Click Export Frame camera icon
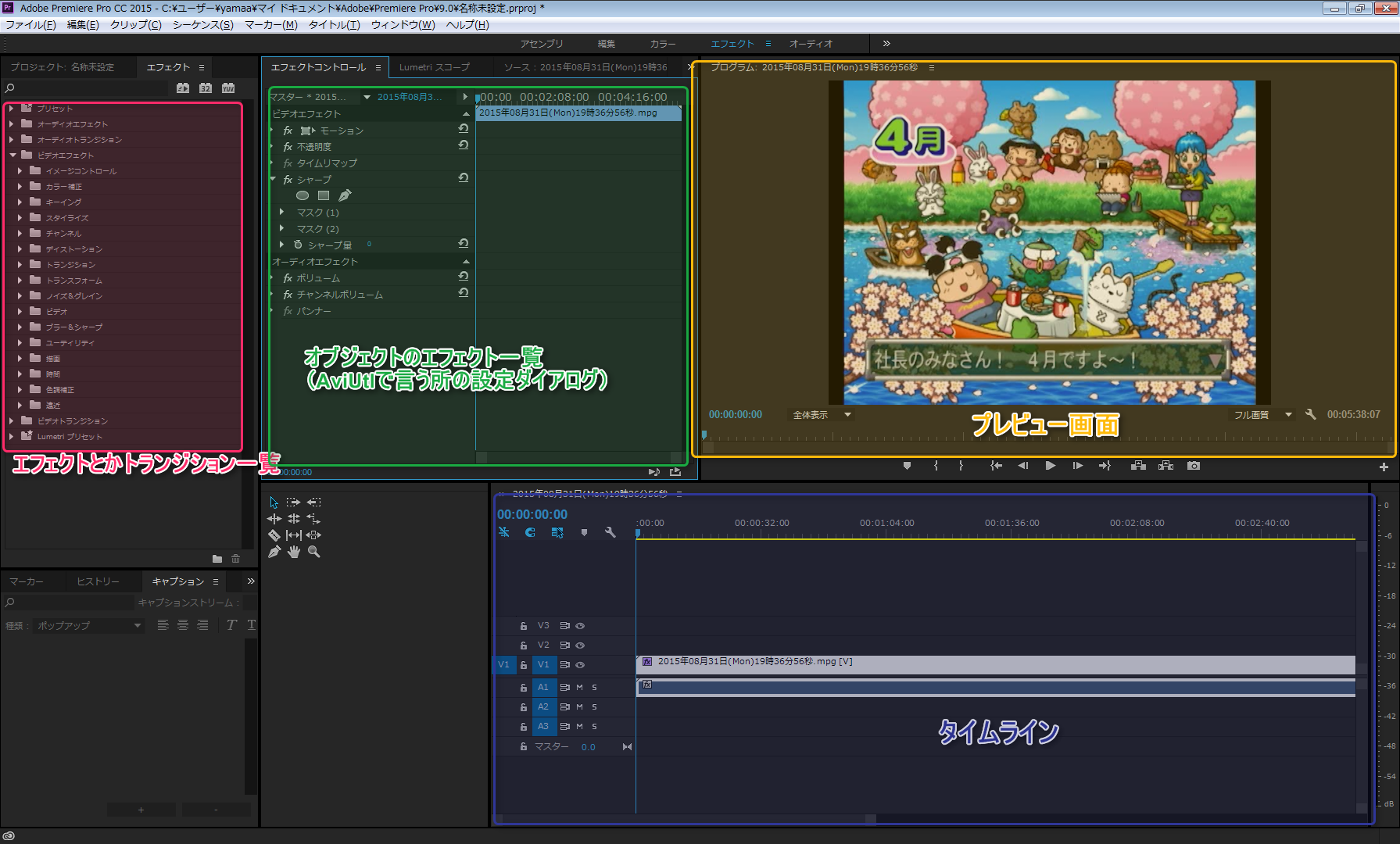This screenshot has width=1400, height=844. click(x=1194, y=466)
